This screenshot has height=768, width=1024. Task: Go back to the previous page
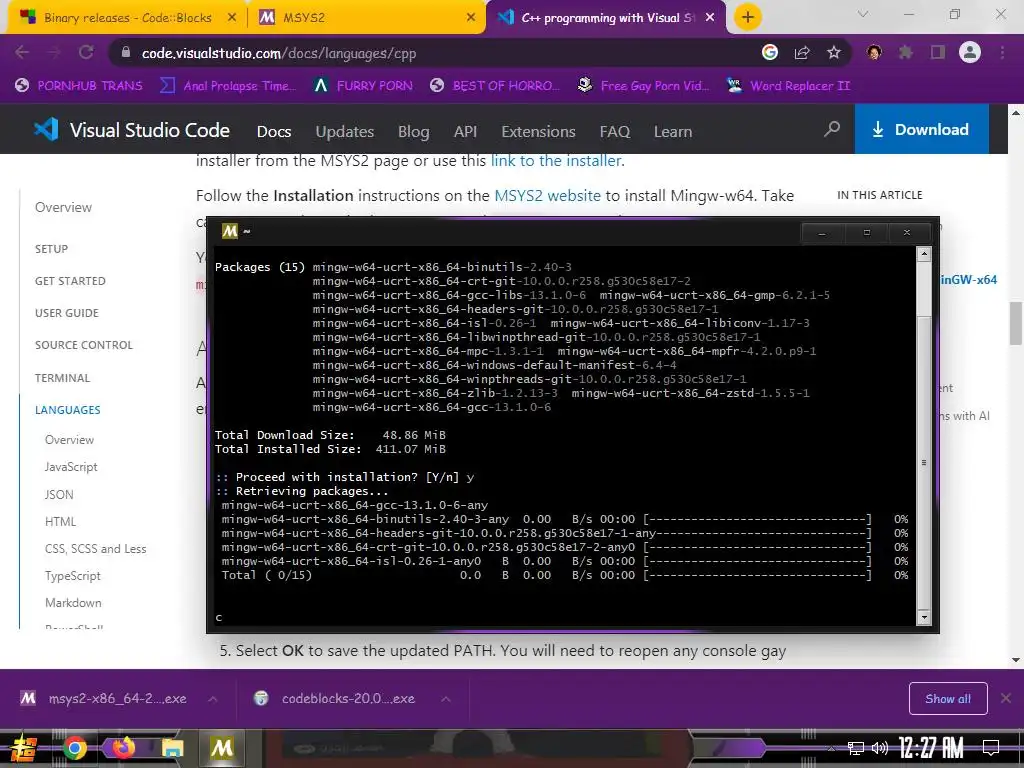[x=22, y=52]
